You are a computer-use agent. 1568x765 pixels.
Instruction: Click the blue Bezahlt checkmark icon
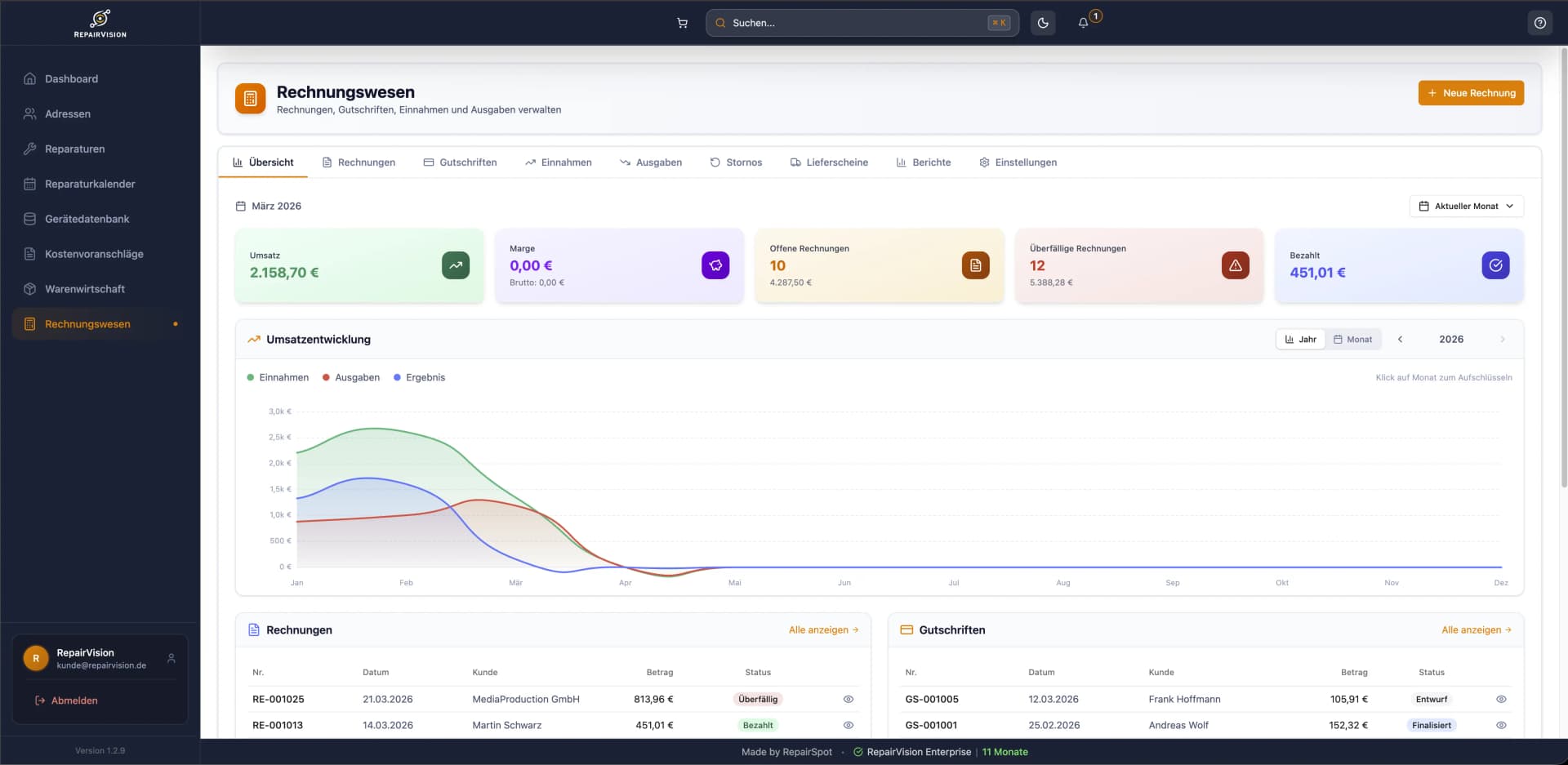(1495, 265)
